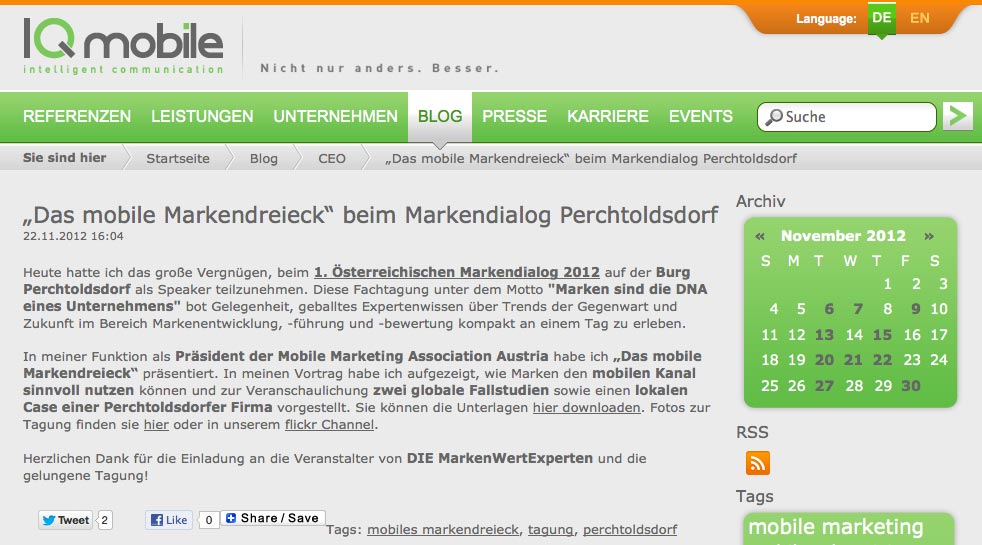Open the 'tagung' tag link
This screenshot has width=982, height=545.
pos(550,530)
